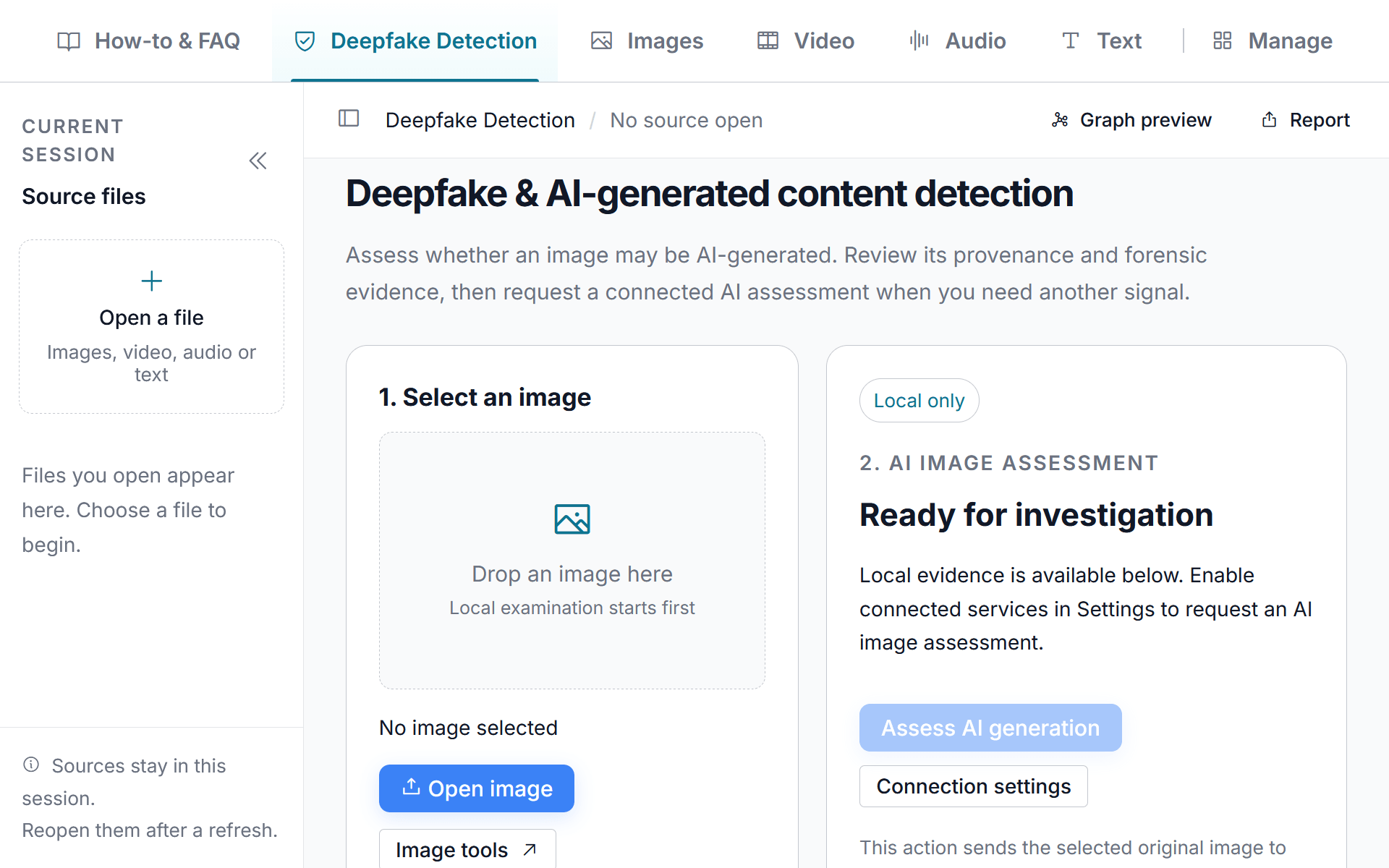The height and width of the screenshot is (868, 1389).
Task: Click the 1. Select an image heading
Action: tap(485, 397)
